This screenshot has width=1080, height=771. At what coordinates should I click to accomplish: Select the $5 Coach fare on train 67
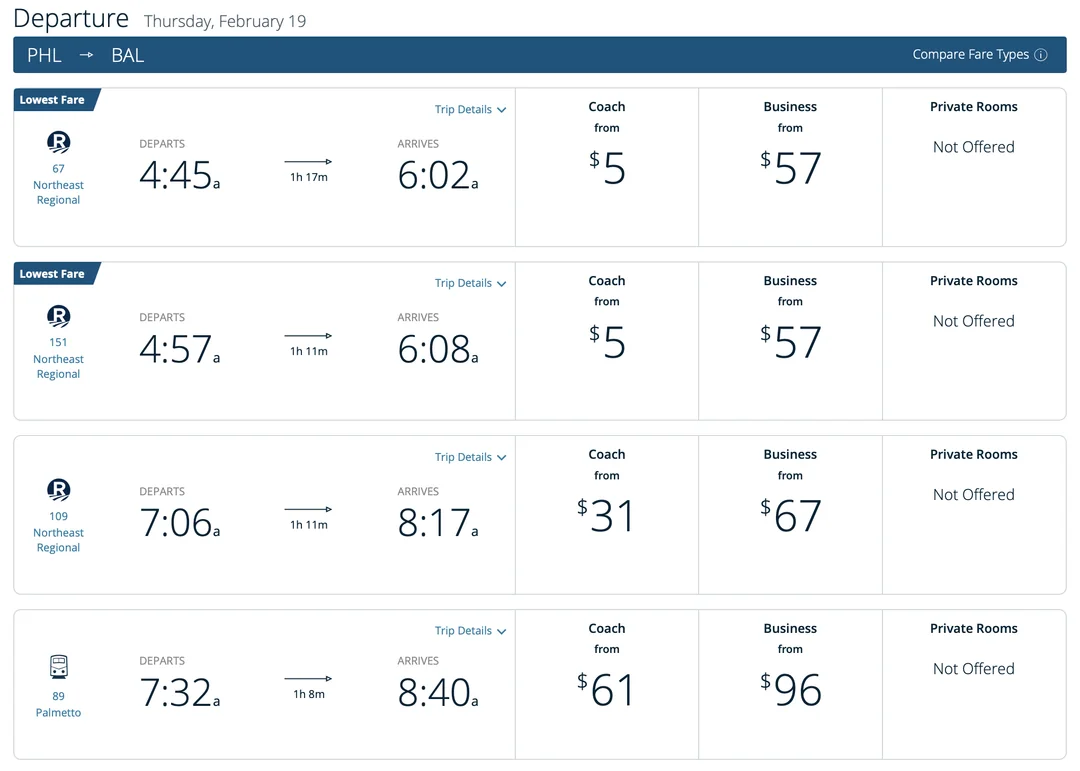[607, 167]
